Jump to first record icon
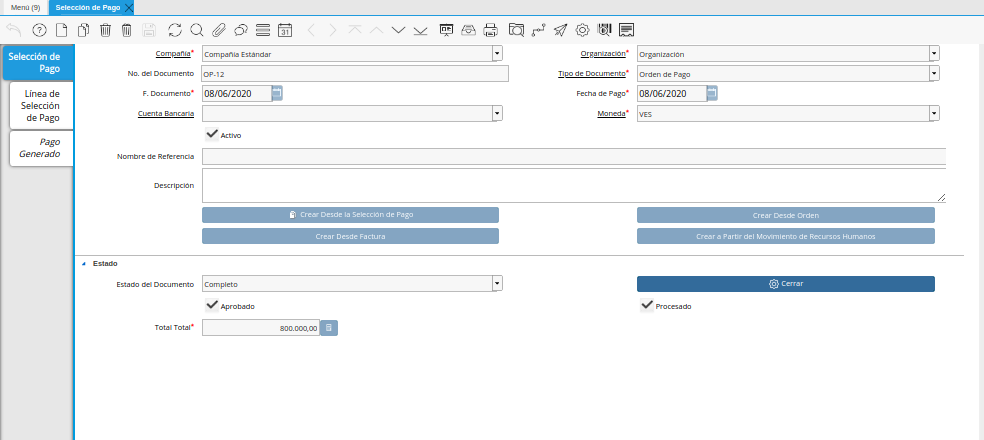 coord(355,30)
